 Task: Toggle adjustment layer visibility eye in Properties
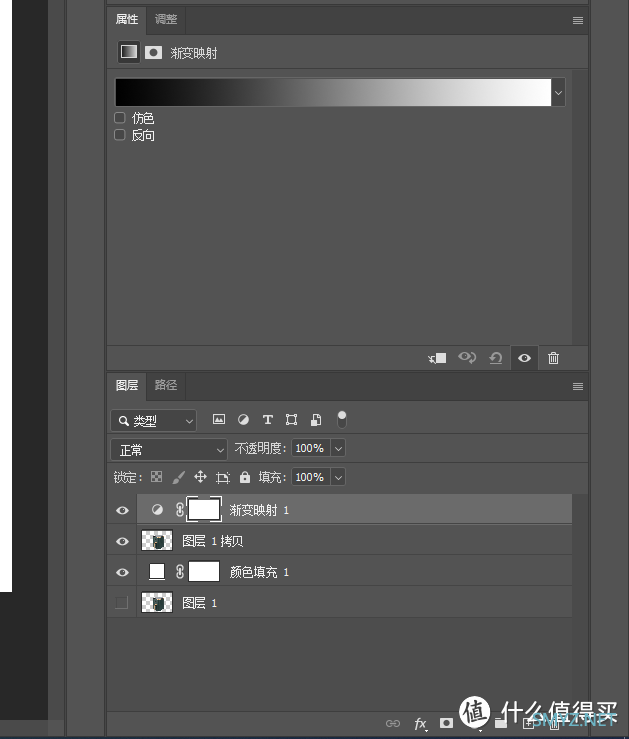click(524, 358)
